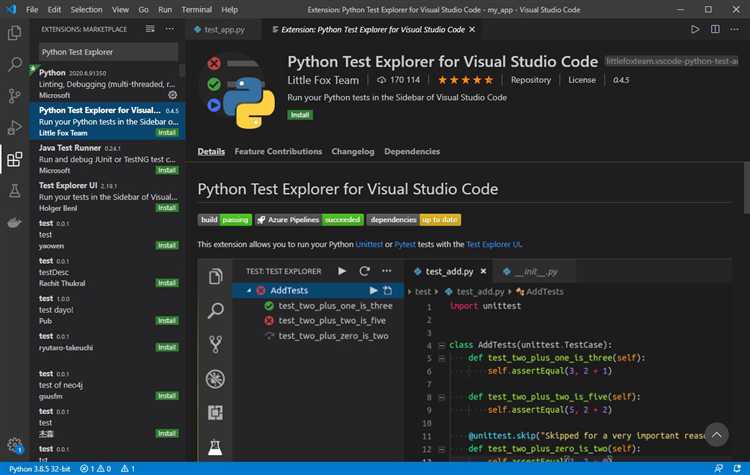This screenshot has height=475, width=750.
Task: Click the warning triangle count 1 status item
Action: point(128,469)
